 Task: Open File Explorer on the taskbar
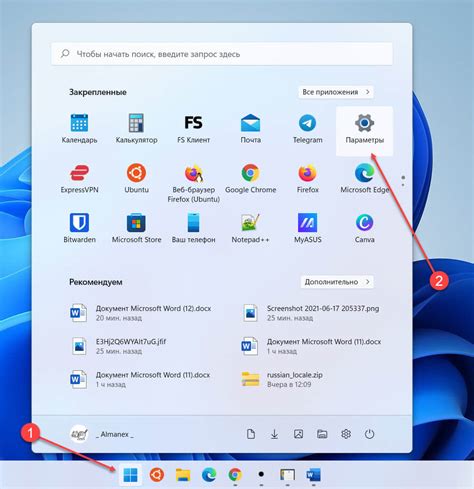[183, 475]
